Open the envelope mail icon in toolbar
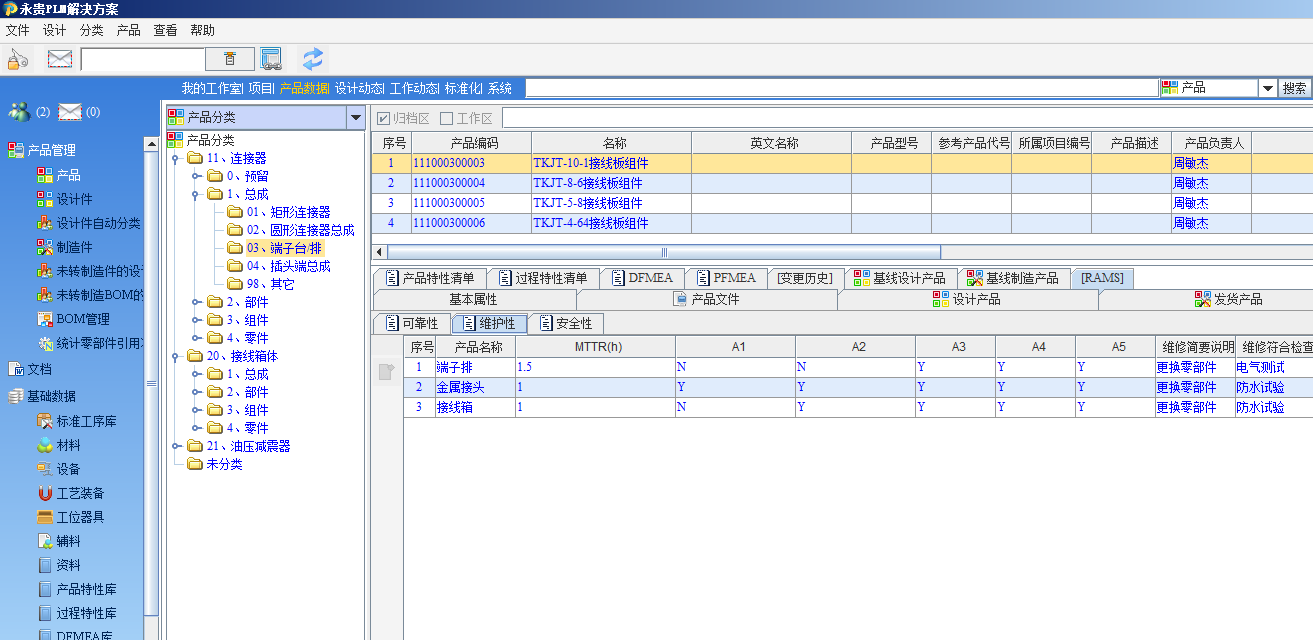 tap(60, 59)
